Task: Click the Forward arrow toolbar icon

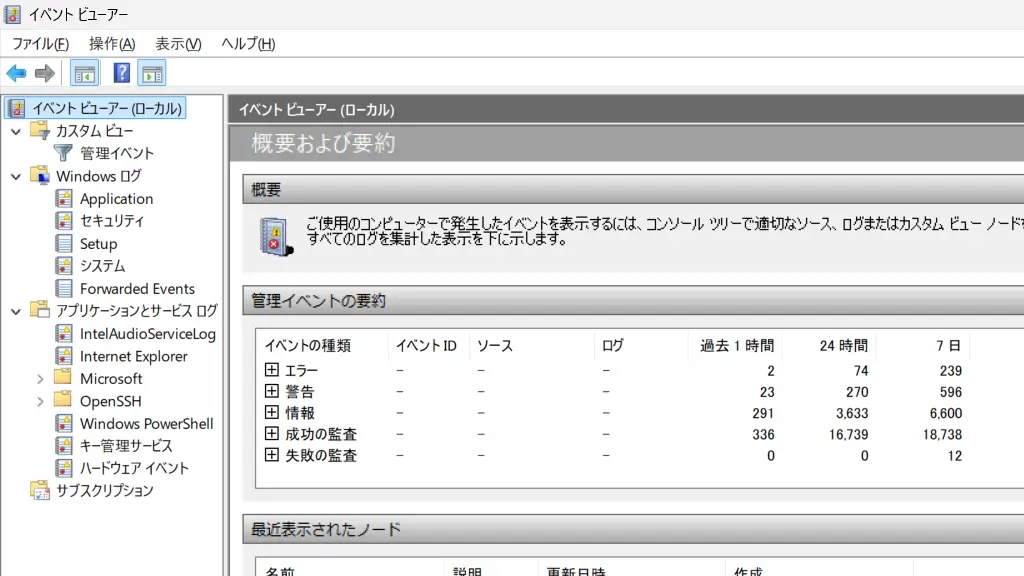Action: (44, 73)
